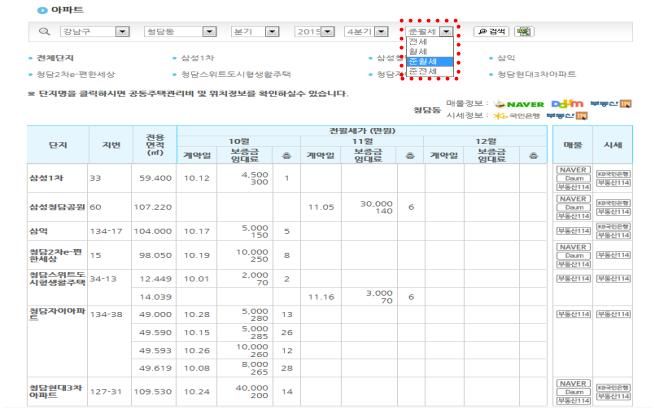Open the 청담스위트도시형생활주택 link above the table
The height and width of the screenshot is (410, 654).
[235, 74]
